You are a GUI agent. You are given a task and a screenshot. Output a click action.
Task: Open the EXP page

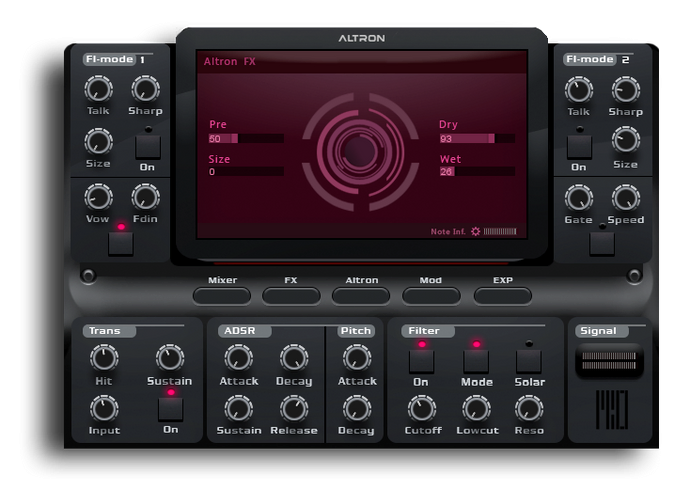(x=503, y=296)
